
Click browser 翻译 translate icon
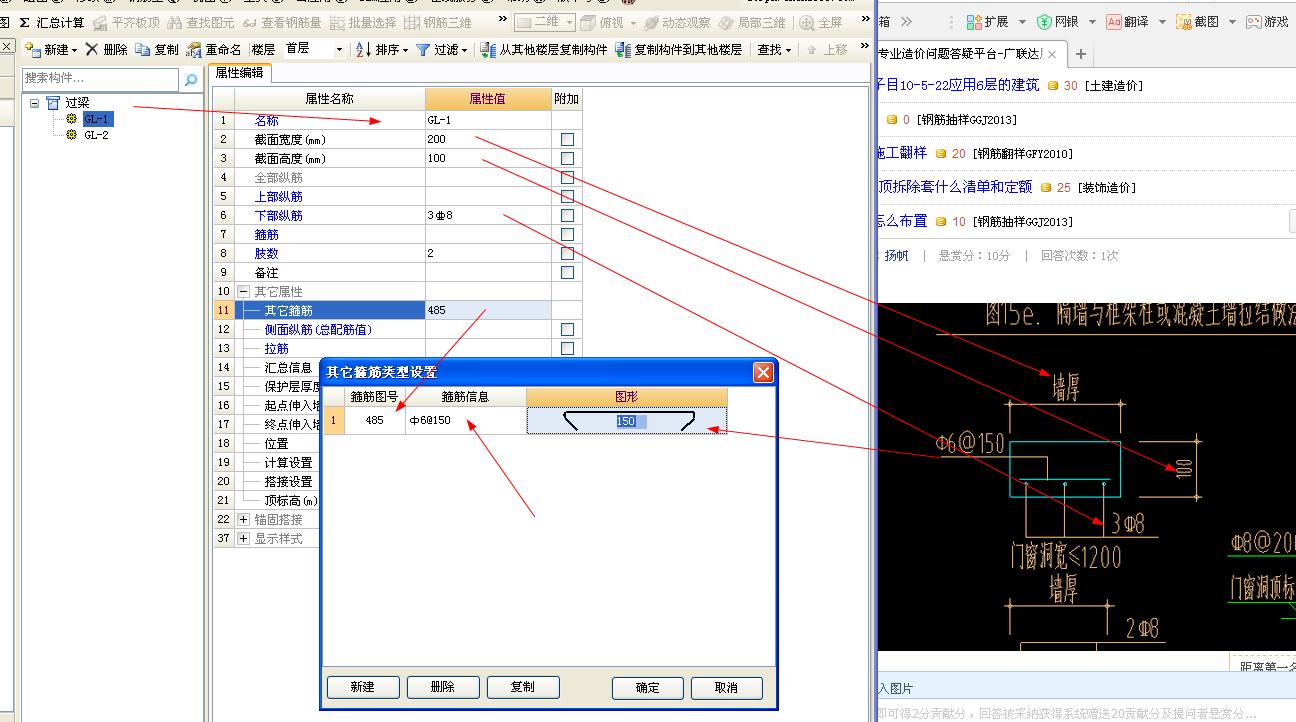[x=1114, y=21]
